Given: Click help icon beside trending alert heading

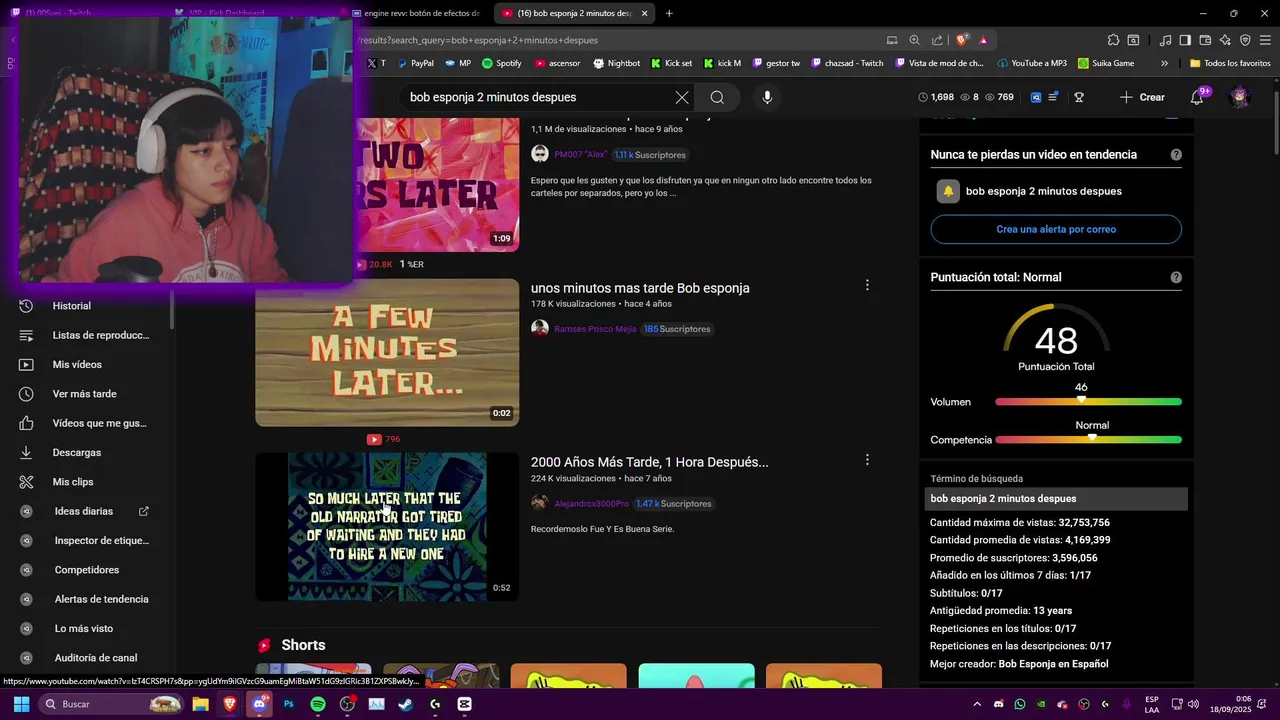Looking at the screenshot, I should 1176,155.
